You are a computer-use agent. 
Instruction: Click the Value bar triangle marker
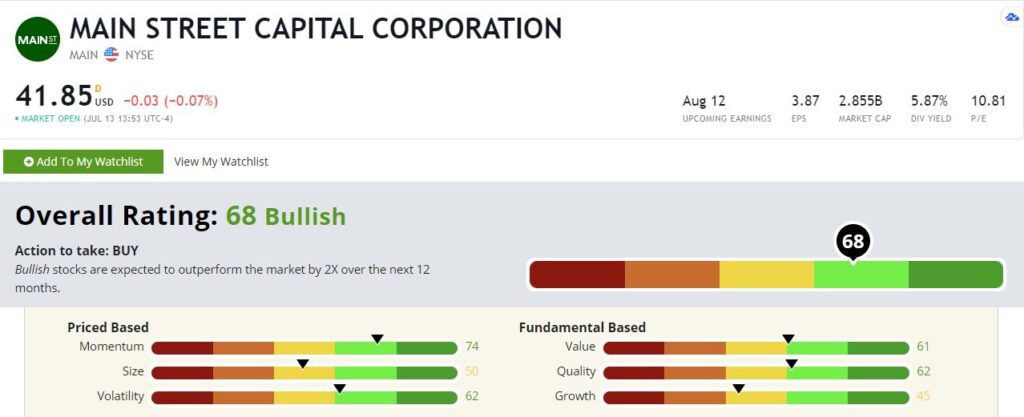click(x=788, y=339)
